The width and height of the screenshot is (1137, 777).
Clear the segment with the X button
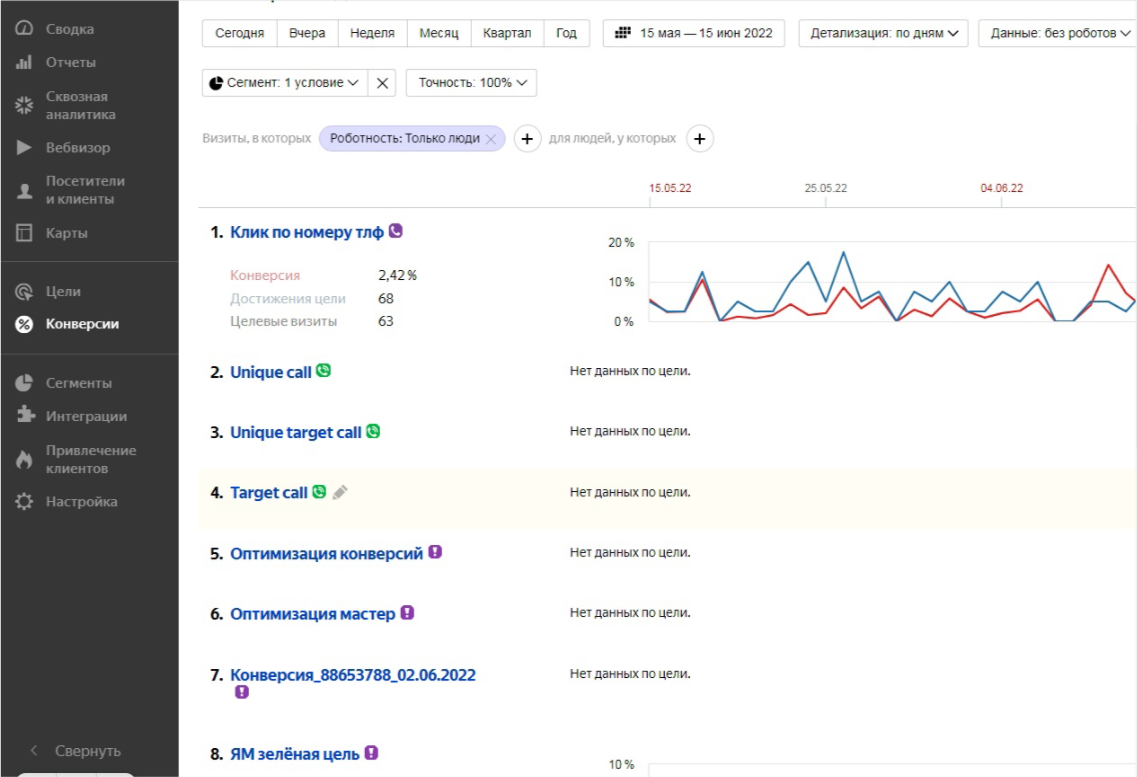tap(382, 83)
